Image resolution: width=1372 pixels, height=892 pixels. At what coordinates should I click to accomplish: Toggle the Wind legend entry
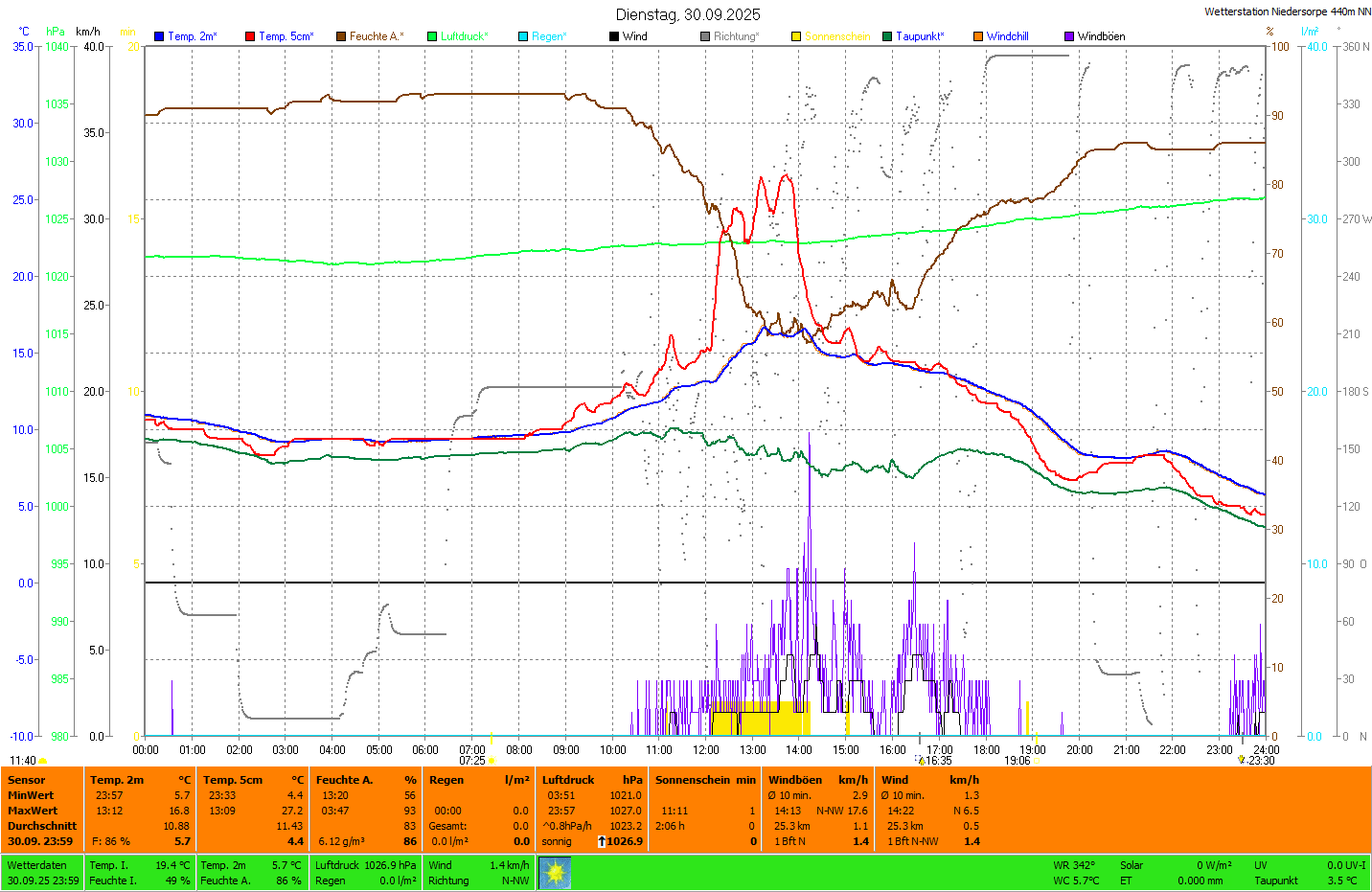tap(634, 36)
